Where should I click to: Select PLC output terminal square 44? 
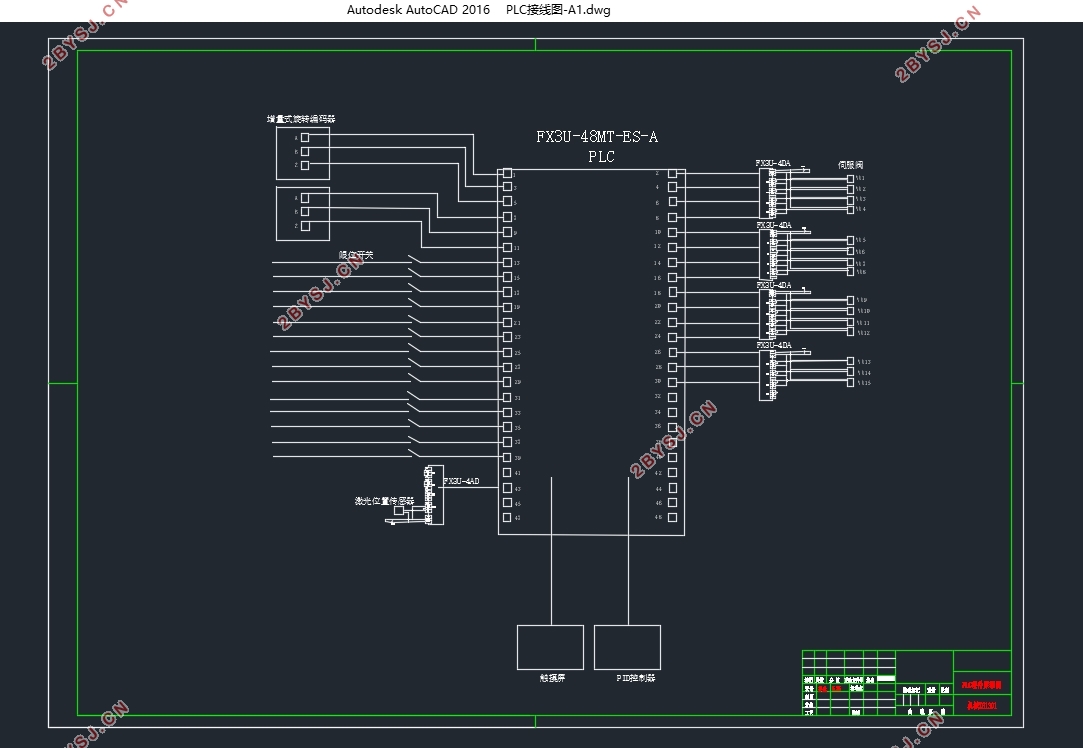673,488
